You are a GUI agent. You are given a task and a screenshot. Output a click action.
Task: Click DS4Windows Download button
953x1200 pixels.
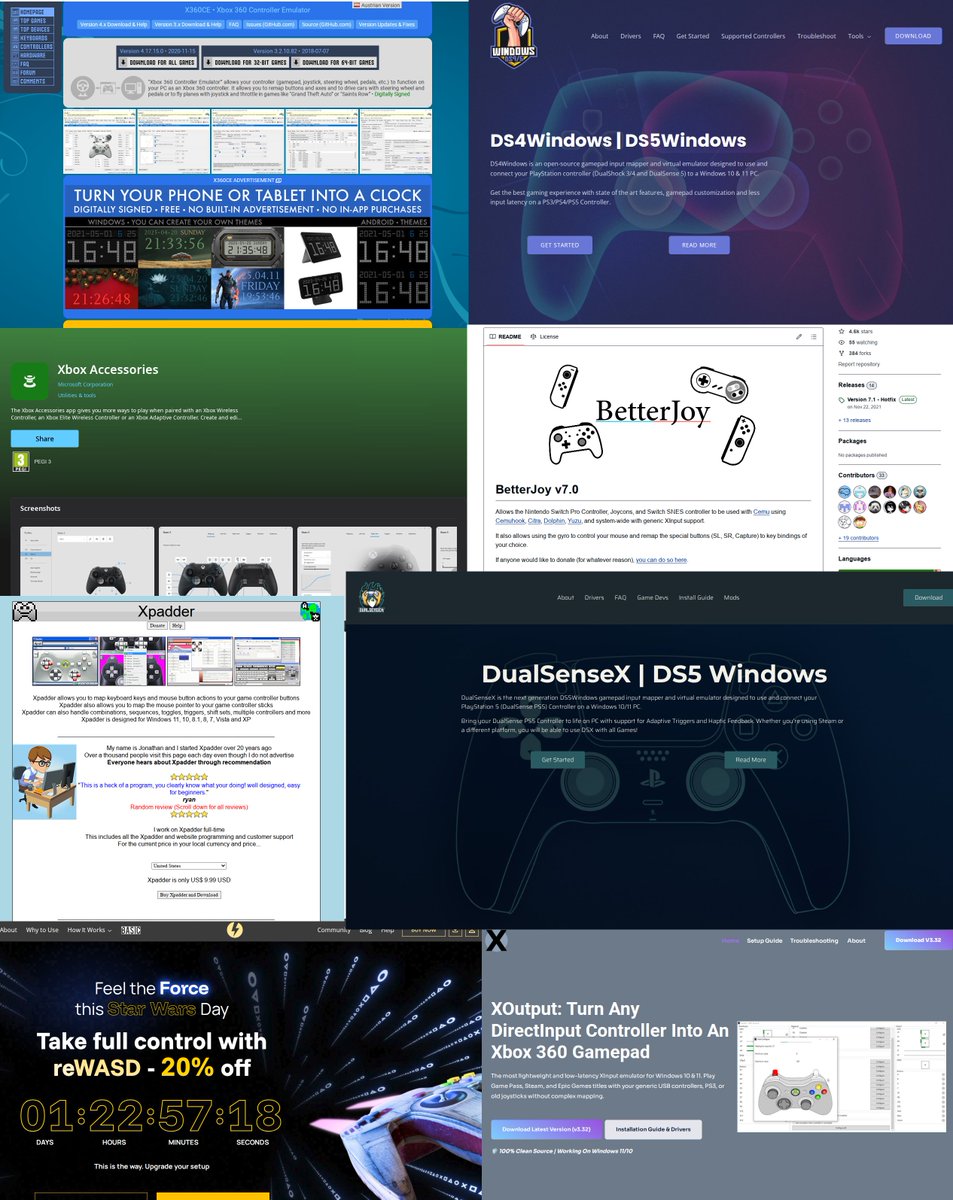(912, 36)
